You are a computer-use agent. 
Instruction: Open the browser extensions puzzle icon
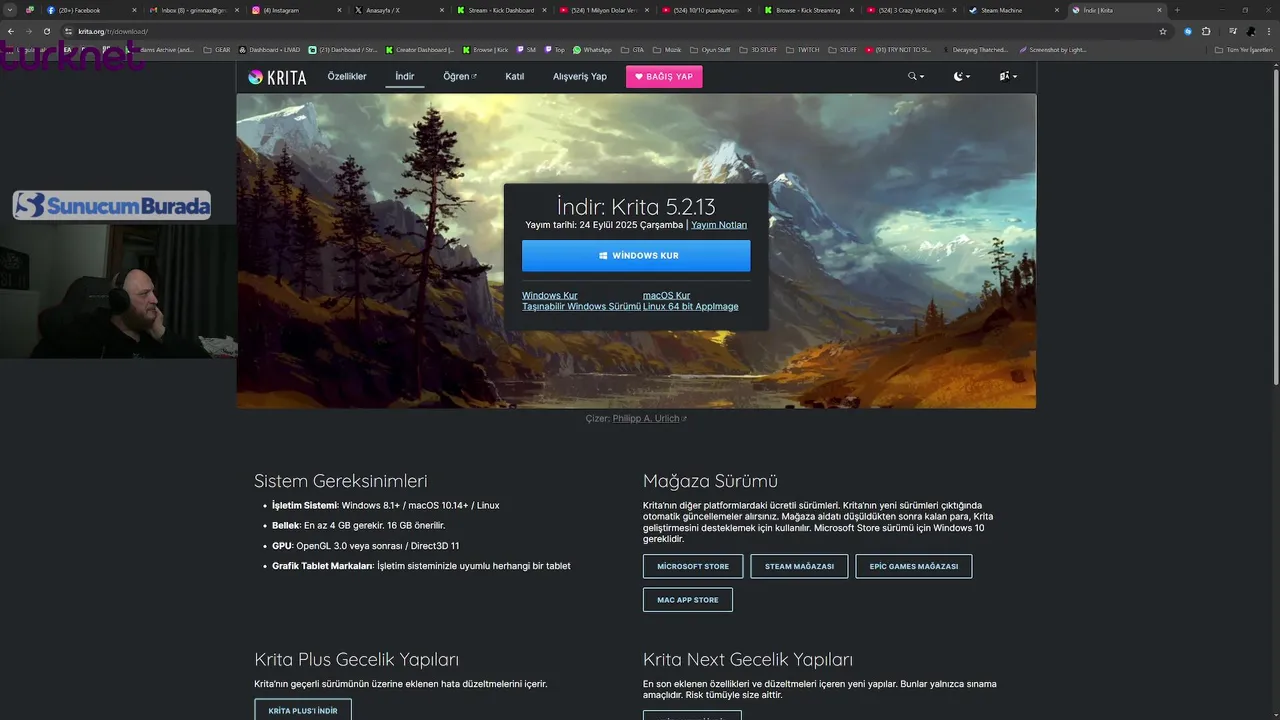[1206, 31]
